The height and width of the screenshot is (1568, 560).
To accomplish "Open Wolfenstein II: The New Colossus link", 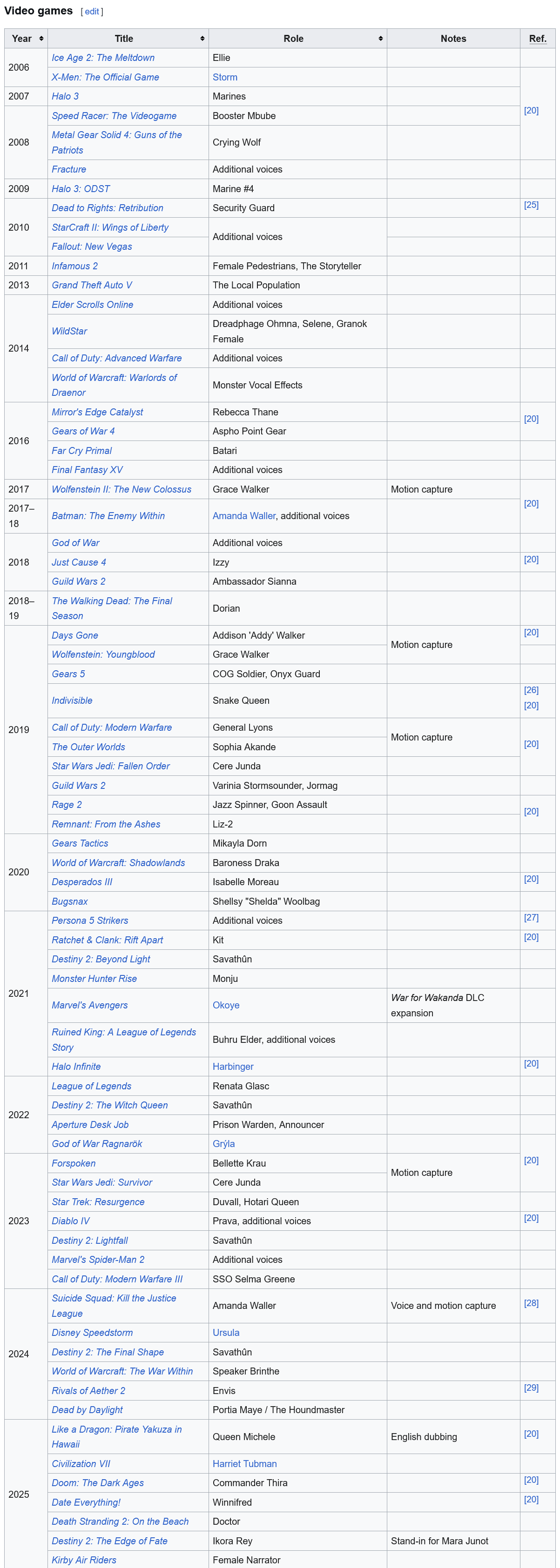I will 121,489.
